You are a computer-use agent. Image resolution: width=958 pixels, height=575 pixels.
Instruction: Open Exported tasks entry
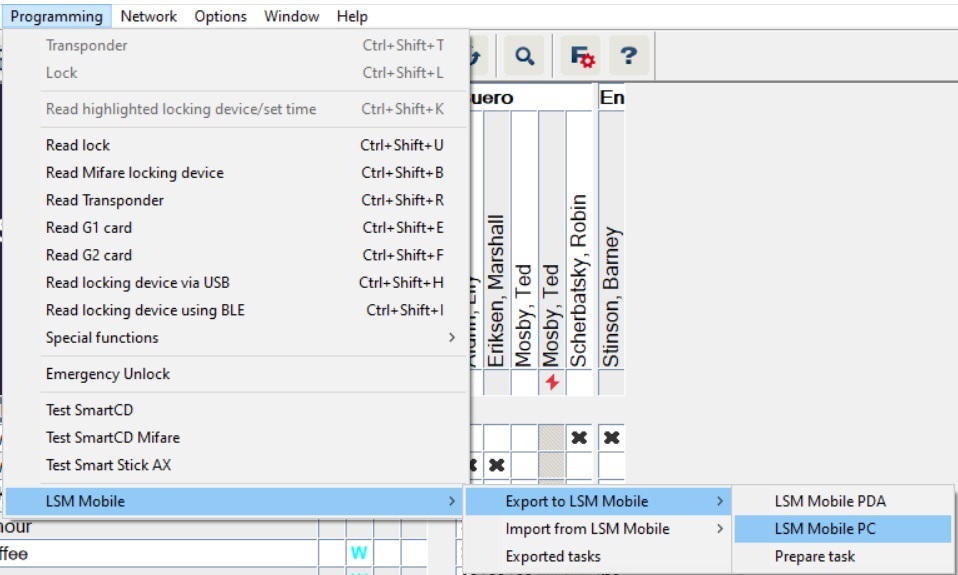(x=553, y=556)
